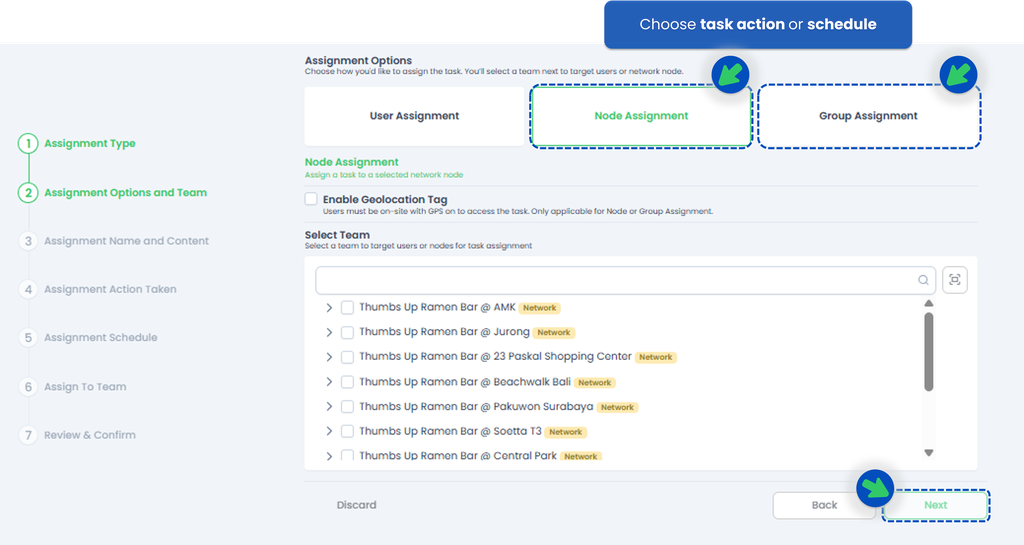The image size is (1024, 545).
Task: Choose the User Assignment option
Action: click(x=414, y=116)
